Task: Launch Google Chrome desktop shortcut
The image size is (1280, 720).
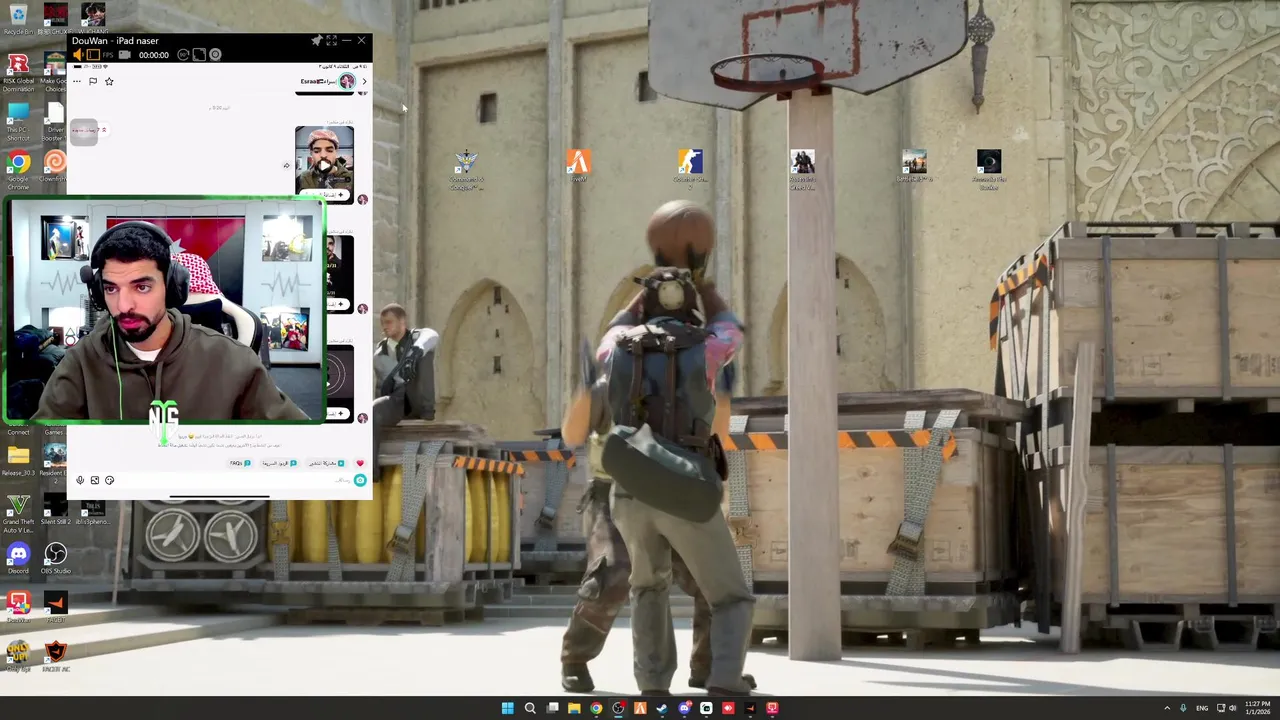Action: pyautogui.click(x=18, y=169)
